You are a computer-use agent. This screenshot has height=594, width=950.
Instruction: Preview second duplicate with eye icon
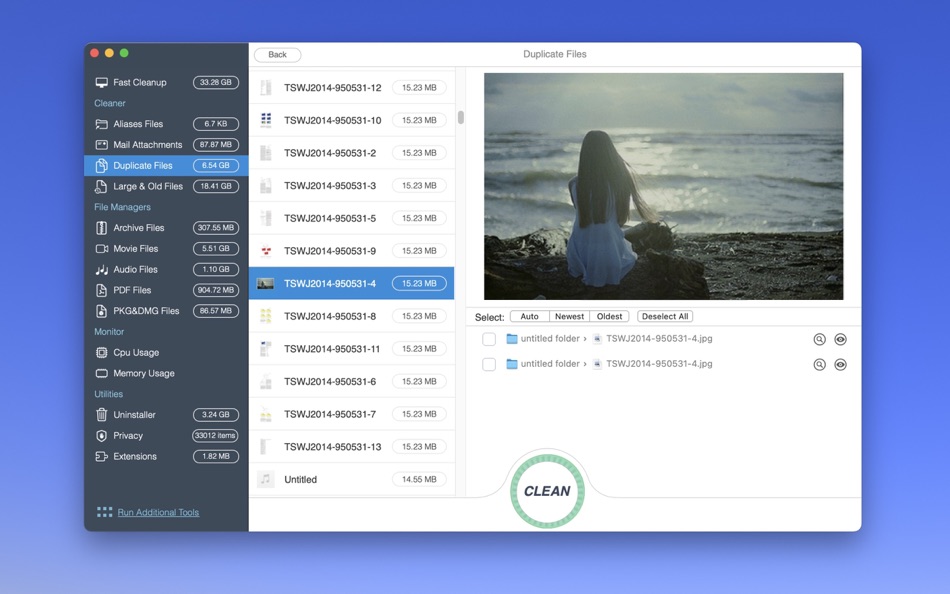(x=840, y=364)
